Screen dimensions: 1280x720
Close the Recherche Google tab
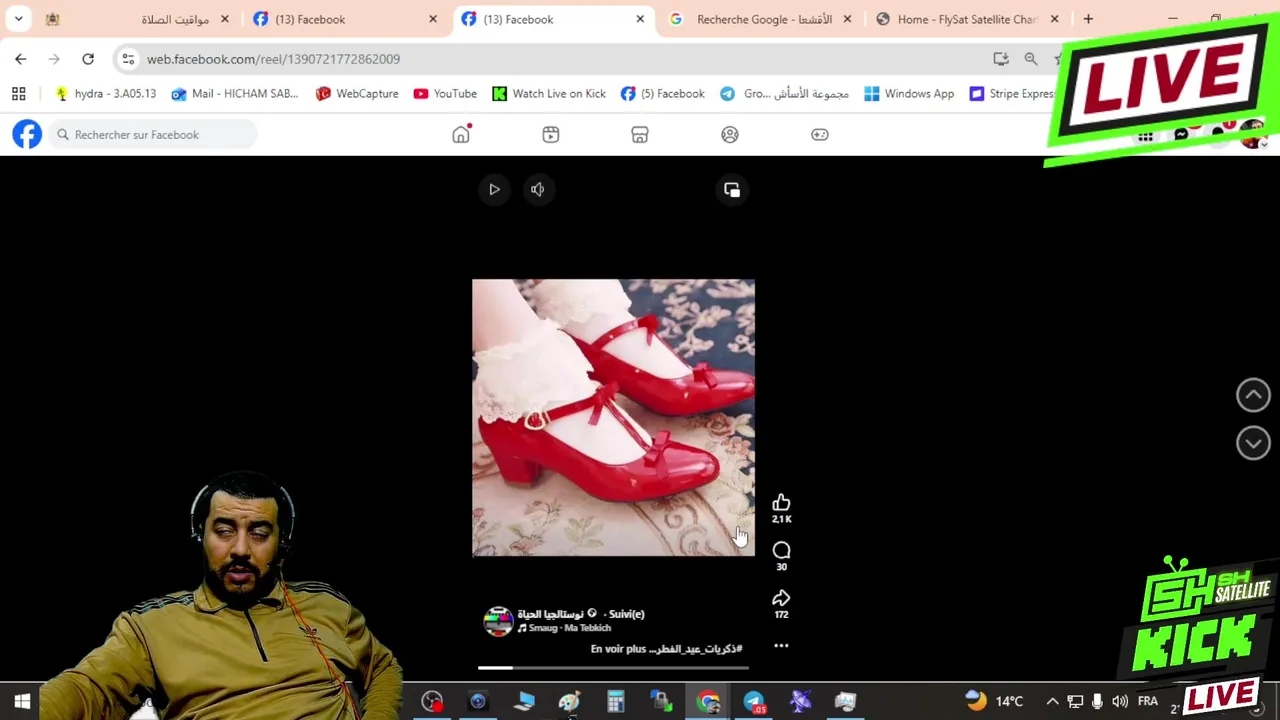847,19
